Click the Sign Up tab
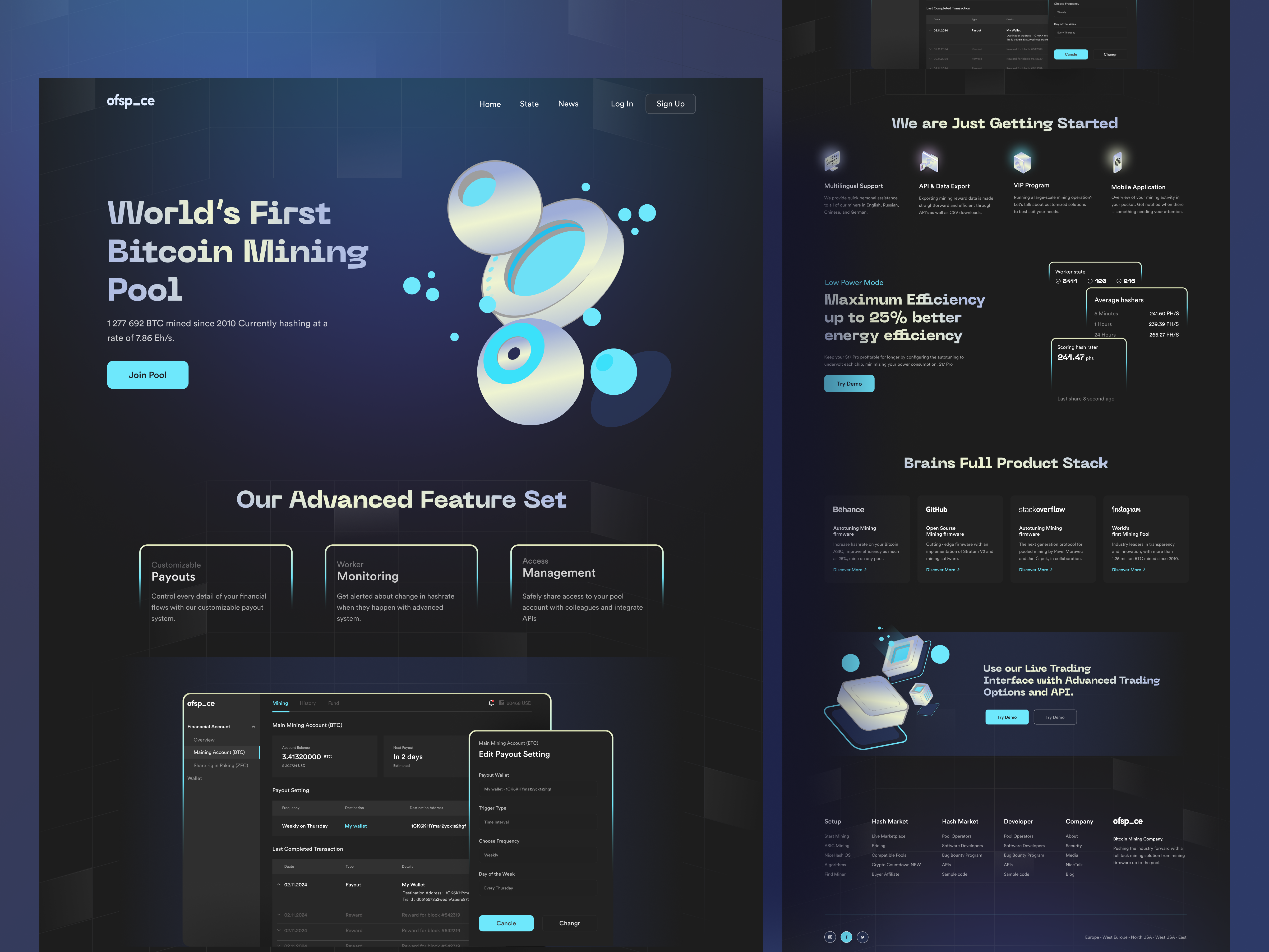Viewport: 1269px width, 952px height. [x=670, y=103]
